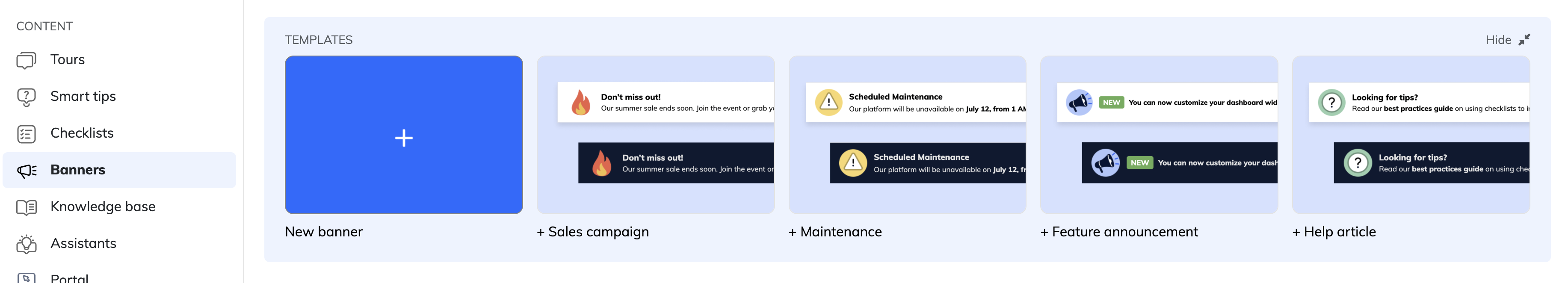Click the Banners megaphone icon
The height and width of the screenshot is (283, 1568).
[26, 171]
